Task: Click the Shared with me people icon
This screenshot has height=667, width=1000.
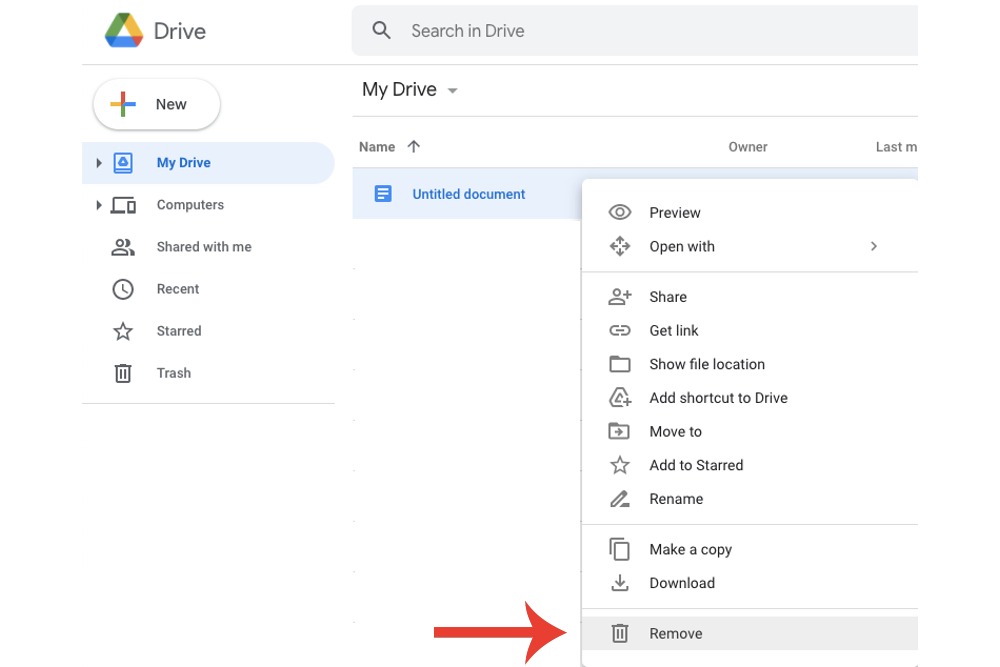Action: [123, 247]
